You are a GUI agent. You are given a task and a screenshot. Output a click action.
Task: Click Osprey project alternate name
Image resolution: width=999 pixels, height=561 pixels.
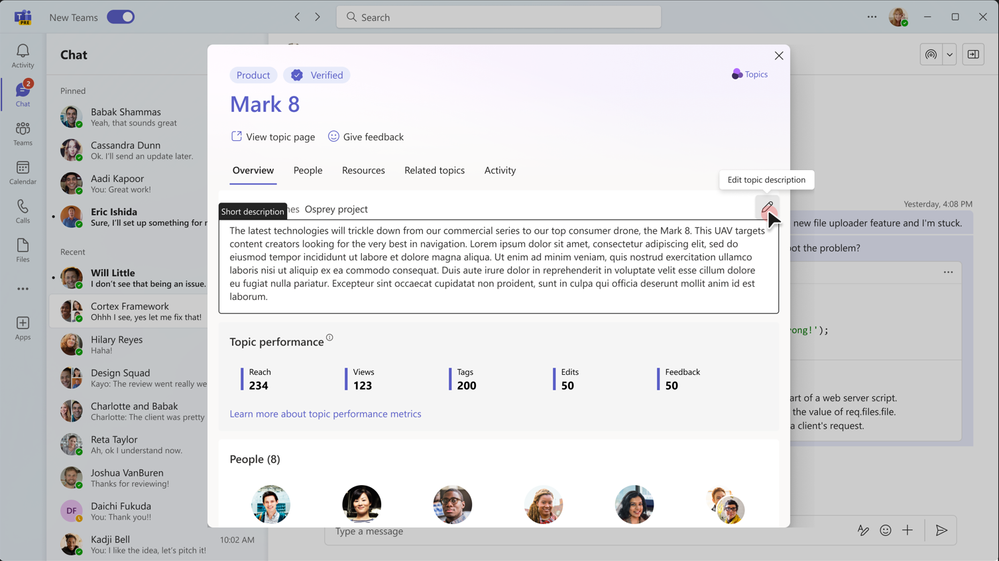(336, 209)
